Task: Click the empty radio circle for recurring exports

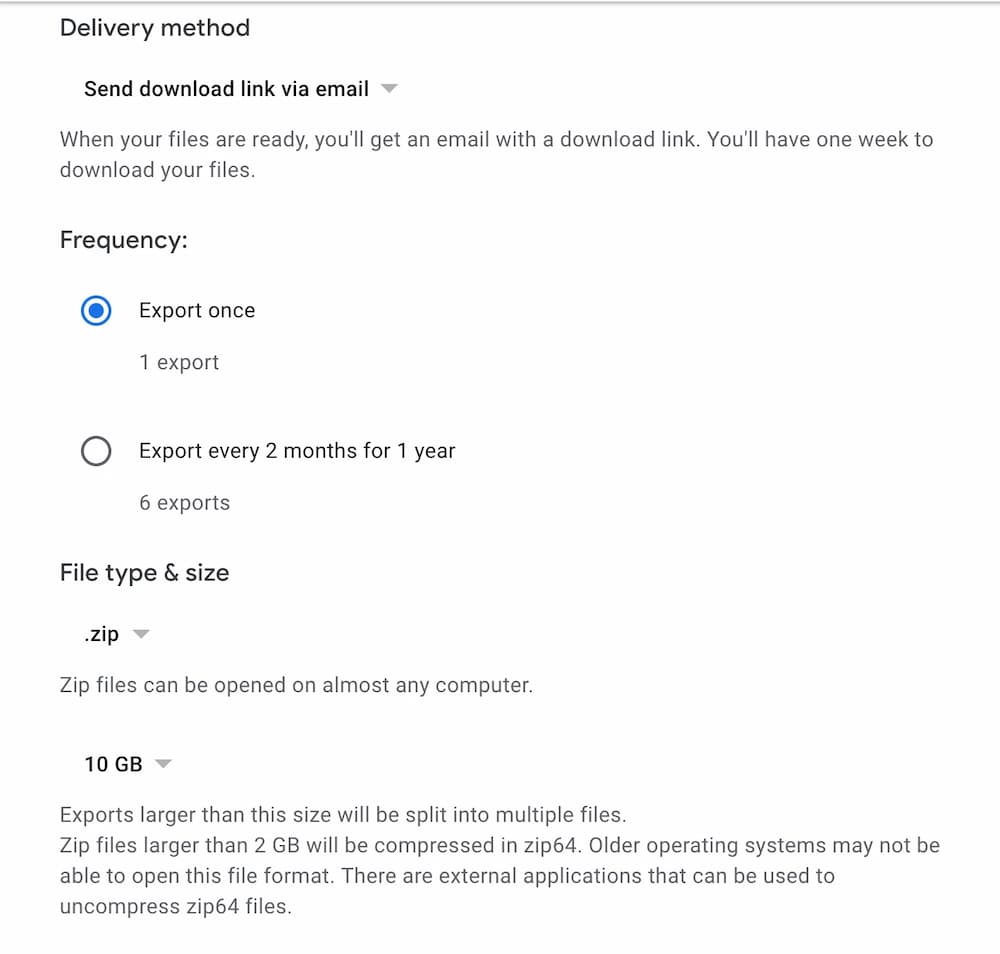Action: (x=96, y=451)
